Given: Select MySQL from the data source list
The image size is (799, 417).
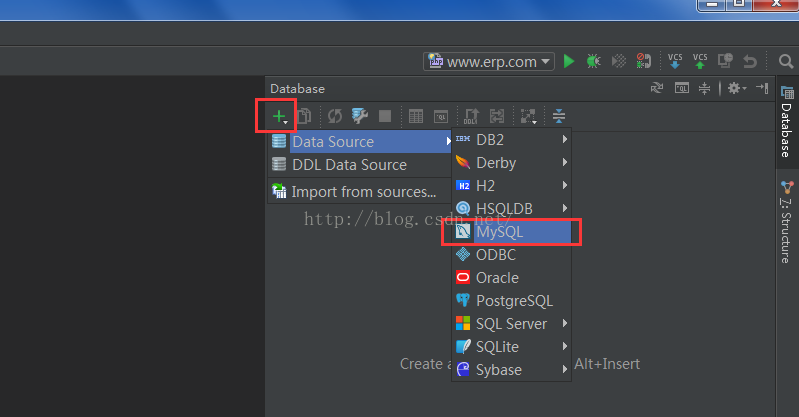Looking at the screenshot, I should point(511,232).
